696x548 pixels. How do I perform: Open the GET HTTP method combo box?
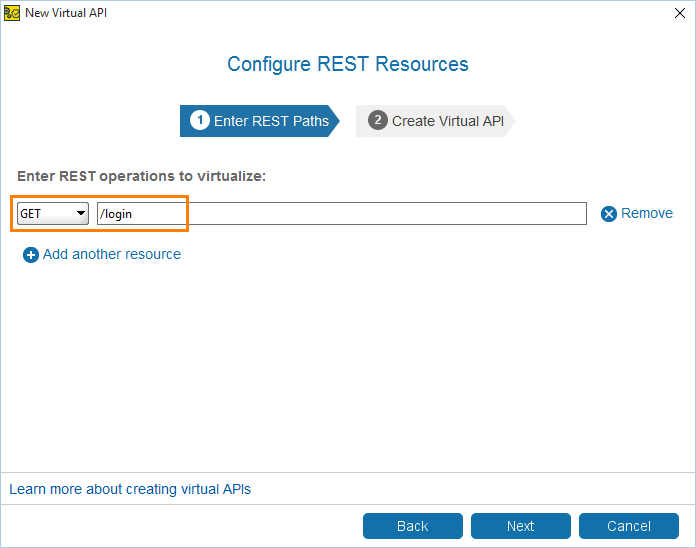53,213
